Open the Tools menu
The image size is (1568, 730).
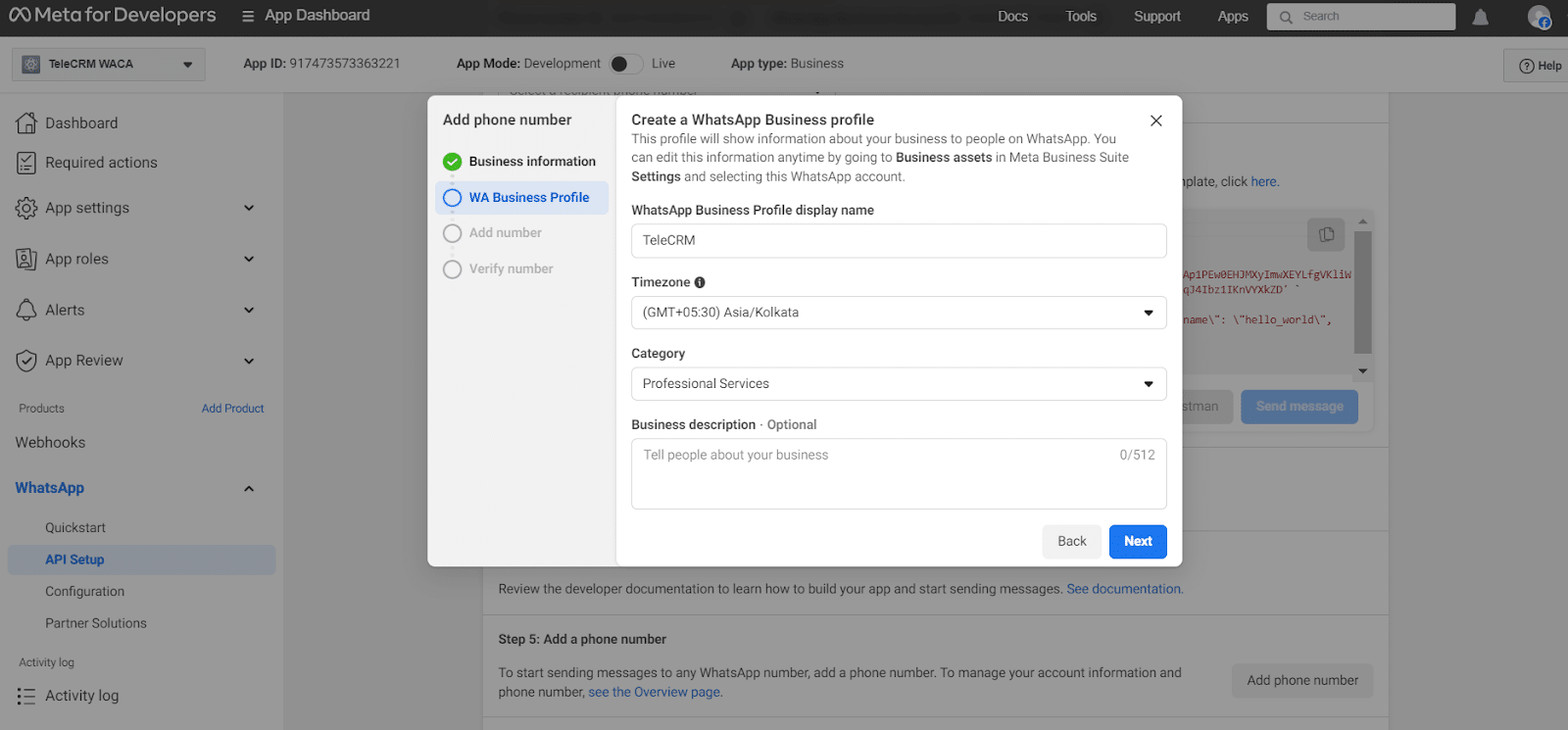(1081, 17)
